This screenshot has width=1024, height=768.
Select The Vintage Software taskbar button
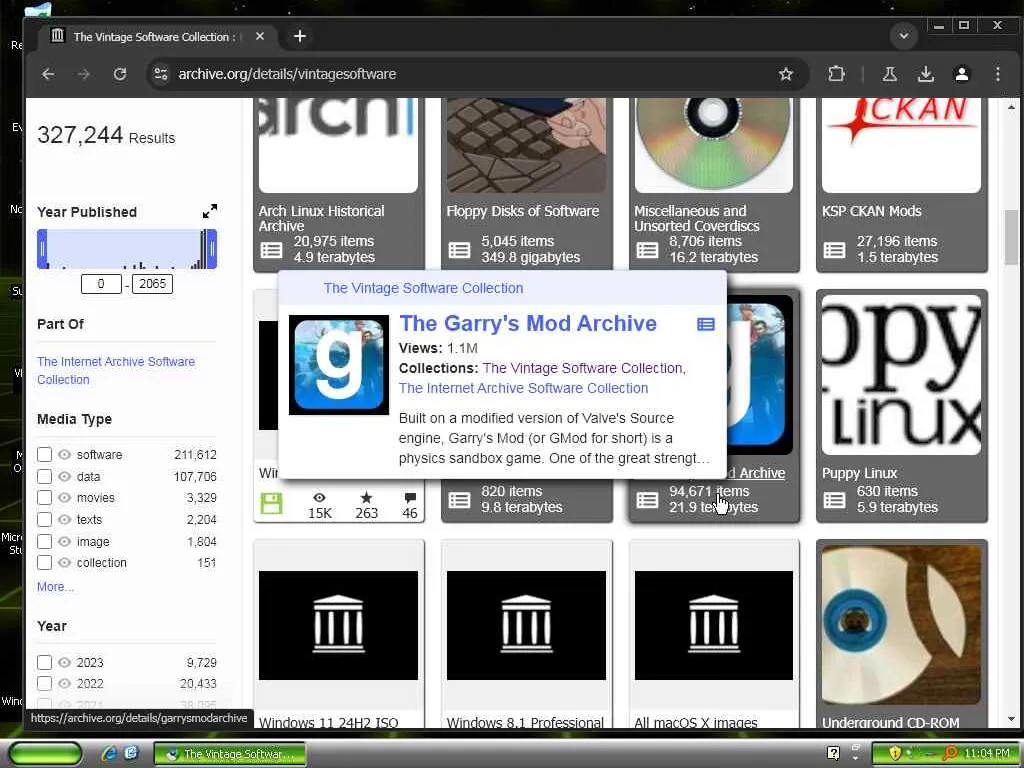click(x=230, y=754)
